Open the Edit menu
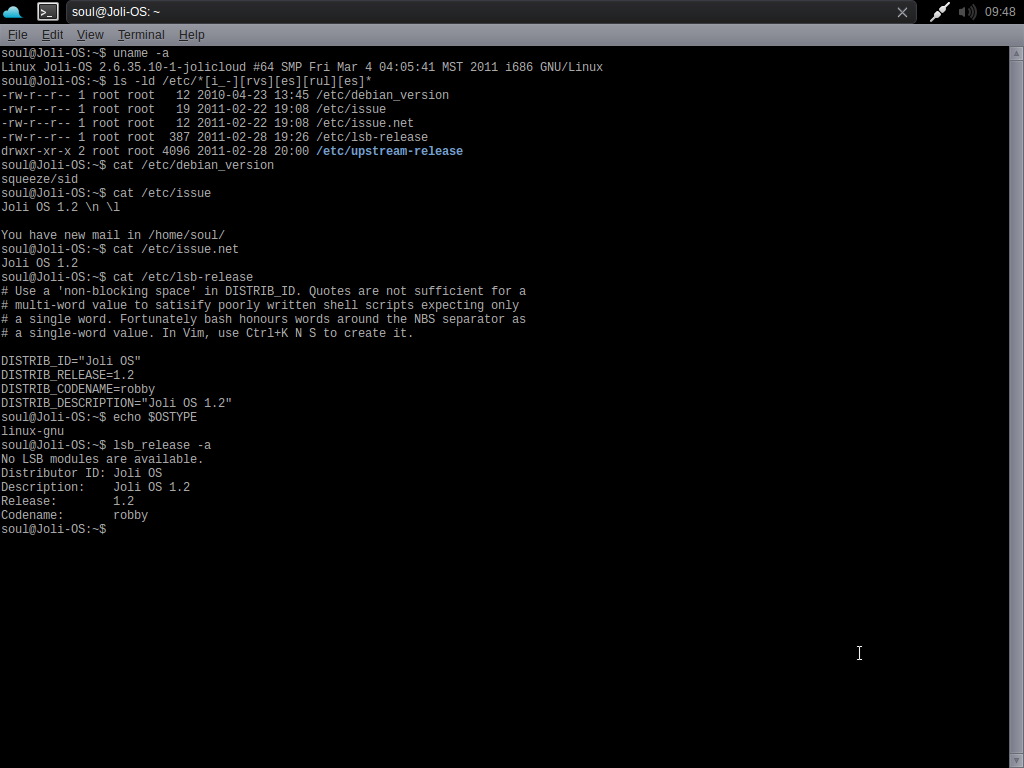 pyautogui.click(x=52, y=35)
